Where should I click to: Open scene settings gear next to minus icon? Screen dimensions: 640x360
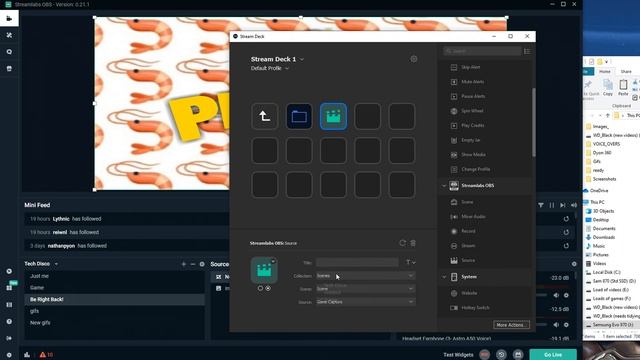(202, 264)
